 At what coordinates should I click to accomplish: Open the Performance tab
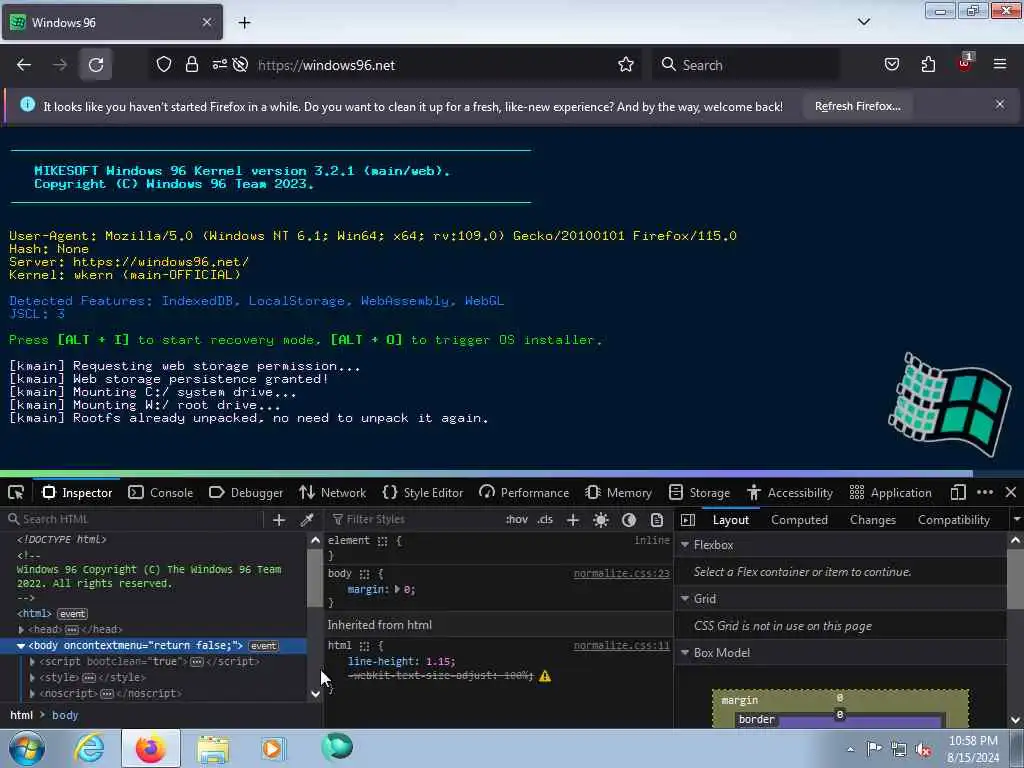click(x=524, y=492)
